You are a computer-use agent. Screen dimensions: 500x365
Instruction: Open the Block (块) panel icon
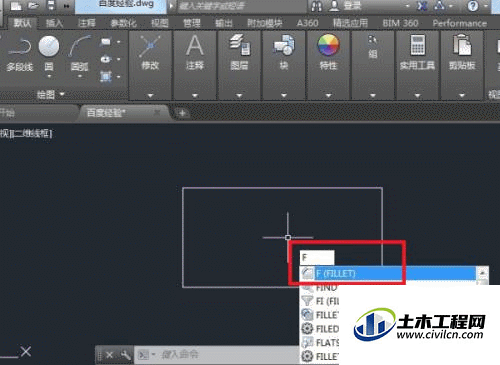click(x=284, y=52)
